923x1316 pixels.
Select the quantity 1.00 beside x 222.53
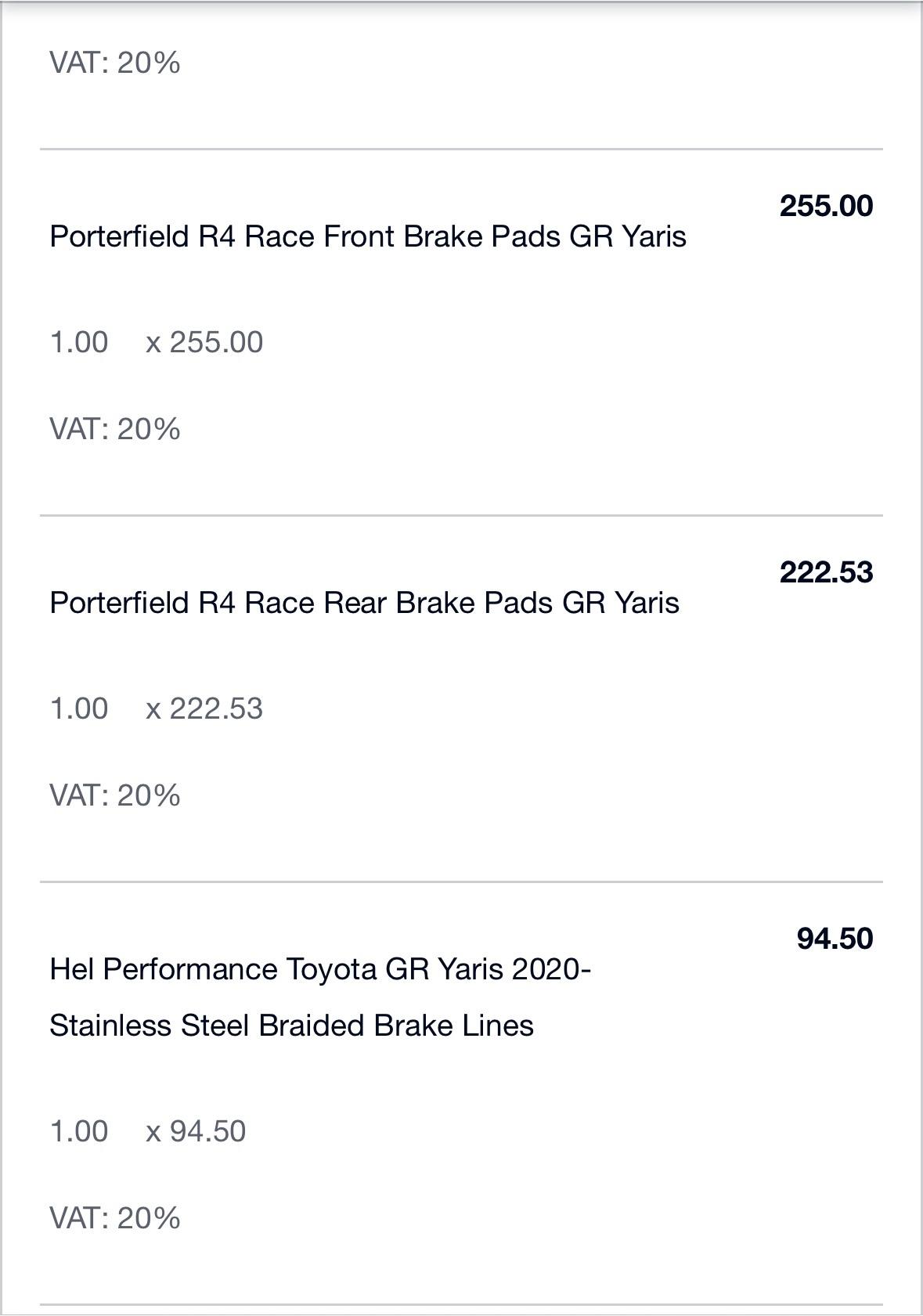click(79, 708)
